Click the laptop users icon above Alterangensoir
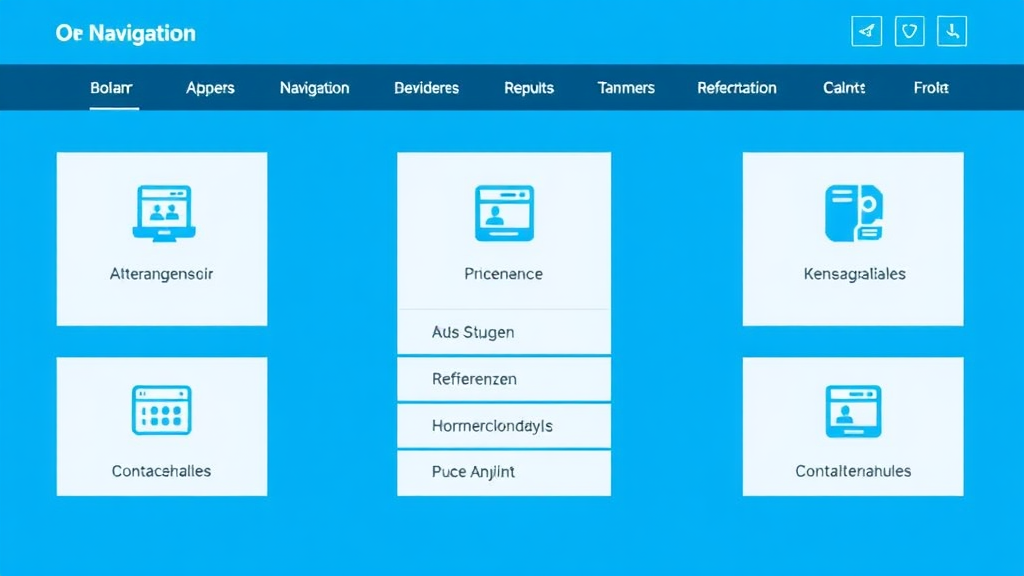The height and width of the screenshot is (576, 1024). (163, 213)
